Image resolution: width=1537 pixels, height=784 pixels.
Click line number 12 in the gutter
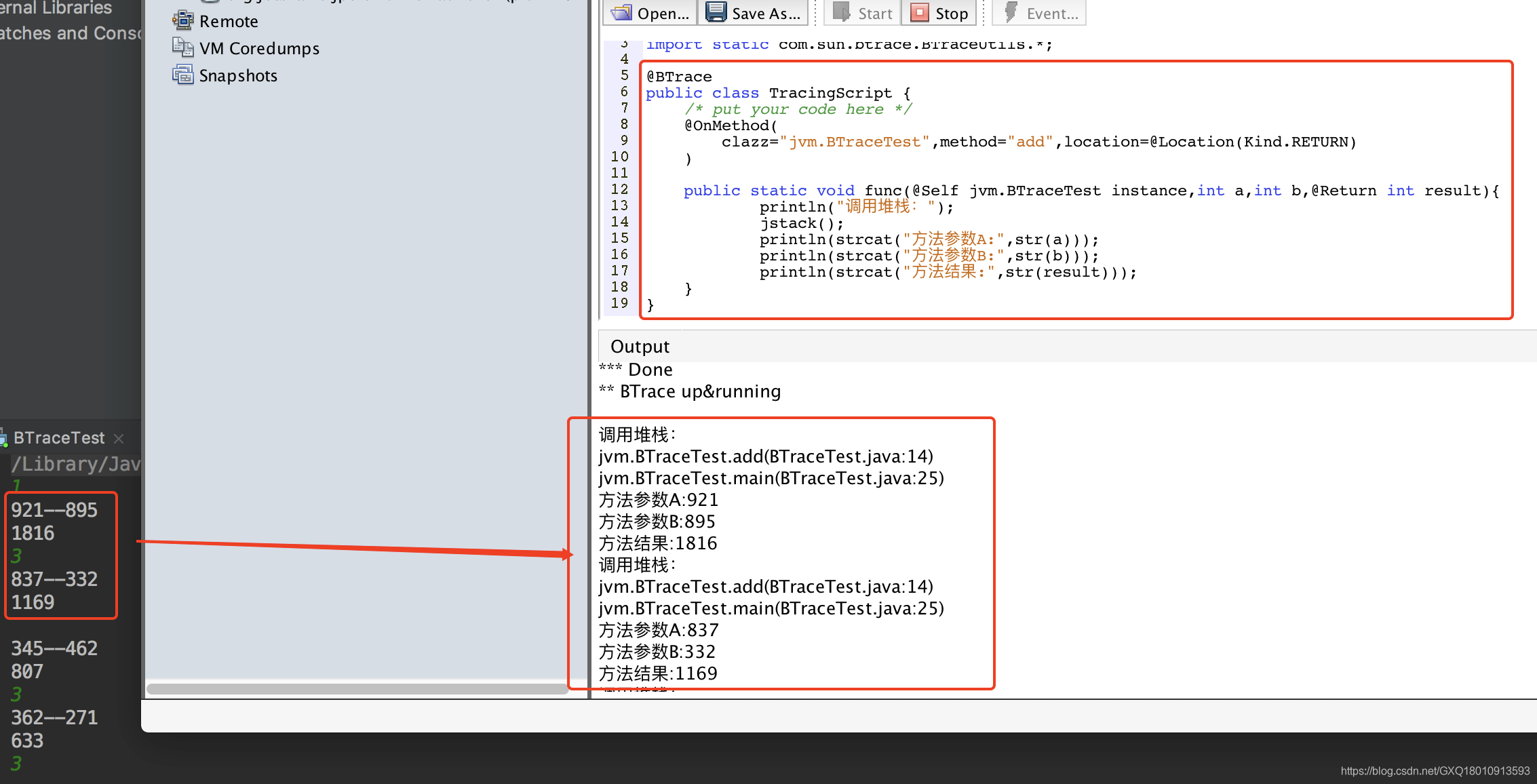(619, 190)
